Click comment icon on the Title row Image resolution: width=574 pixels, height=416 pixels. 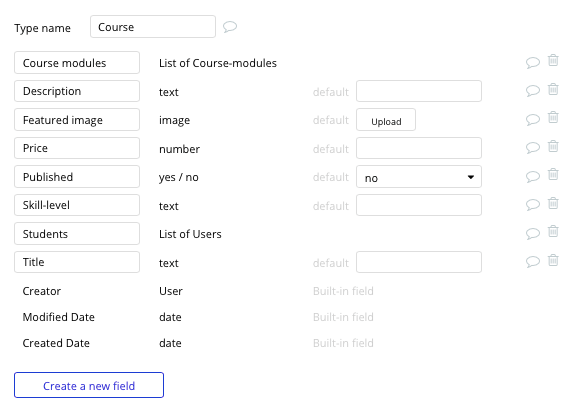pos(533,261)
